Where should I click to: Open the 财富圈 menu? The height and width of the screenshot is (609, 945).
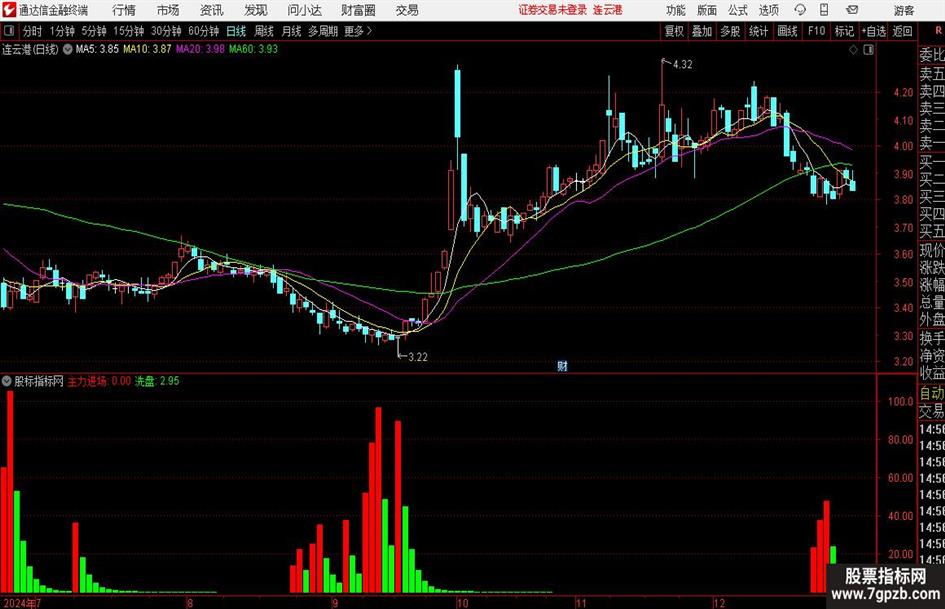pyautogui.click(x=358, y=10)
